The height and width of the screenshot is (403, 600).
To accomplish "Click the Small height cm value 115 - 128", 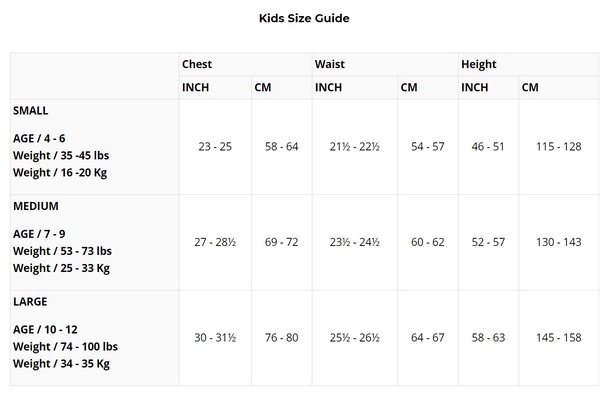I will coord(558,147).
